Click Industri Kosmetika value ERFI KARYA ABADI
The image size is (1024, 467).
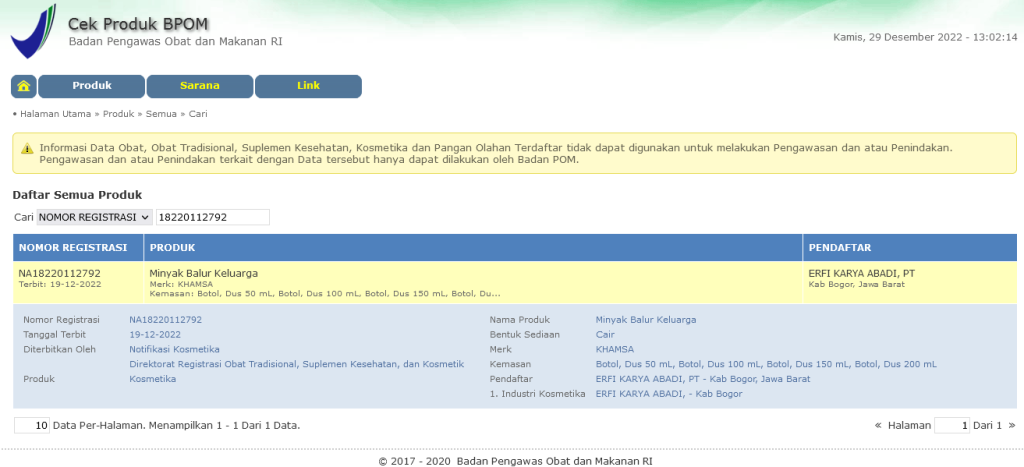pos(669,394)
